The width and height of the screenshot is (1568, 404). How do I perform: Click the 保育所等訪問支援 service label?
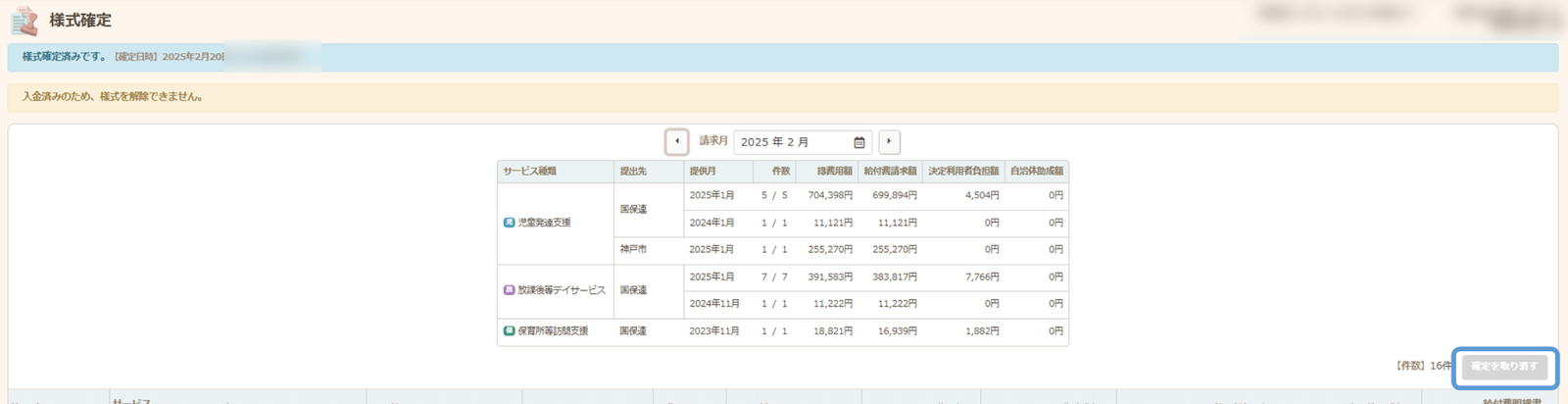(x=553, y=331)
